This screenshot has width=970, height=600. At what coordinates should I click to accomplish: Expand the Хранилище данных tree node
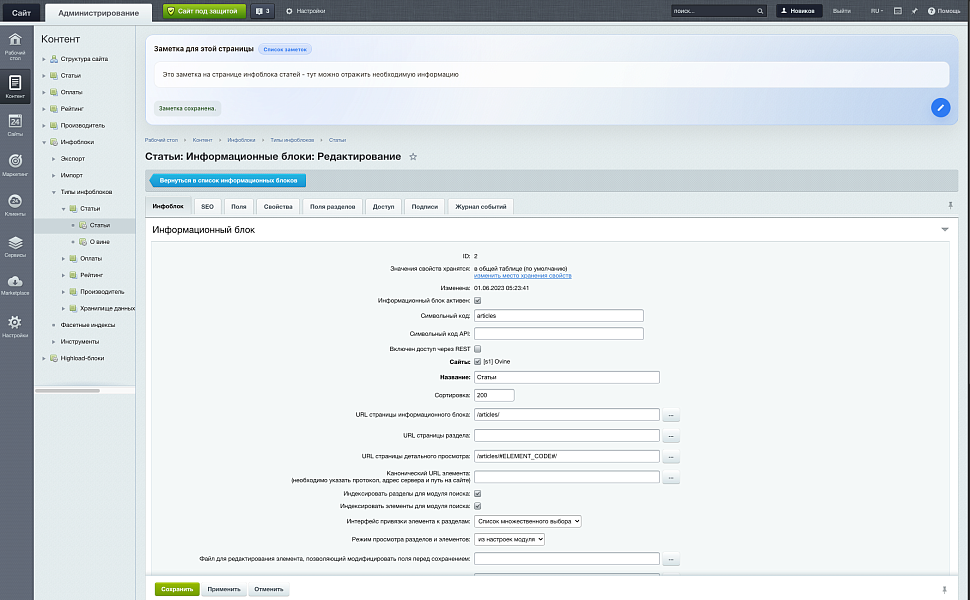(x=63, y=309)
